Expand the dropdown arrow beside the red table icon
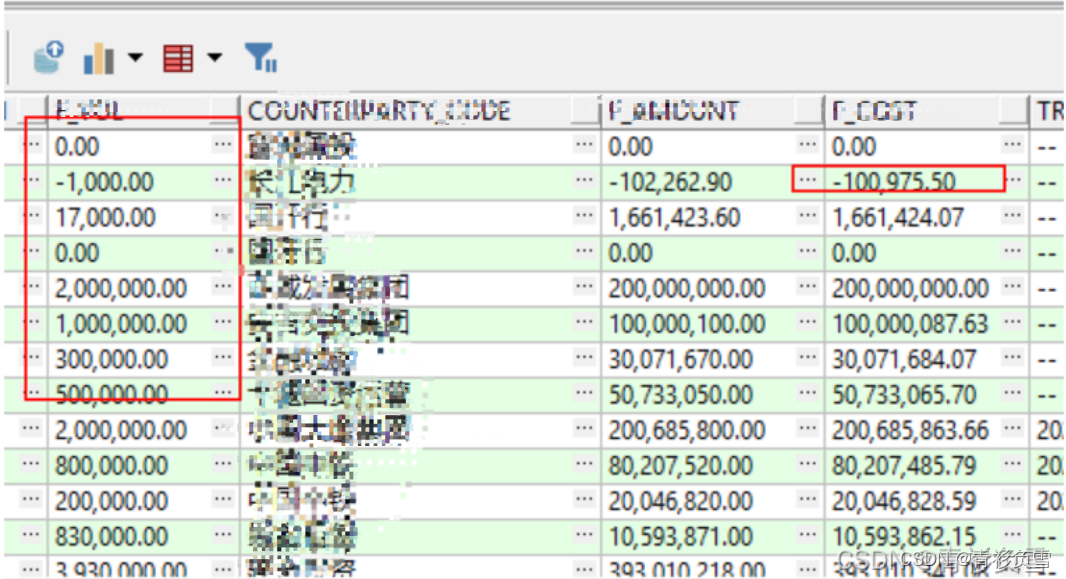This screenshot has height=579, width=1066. tap(215, 57)
